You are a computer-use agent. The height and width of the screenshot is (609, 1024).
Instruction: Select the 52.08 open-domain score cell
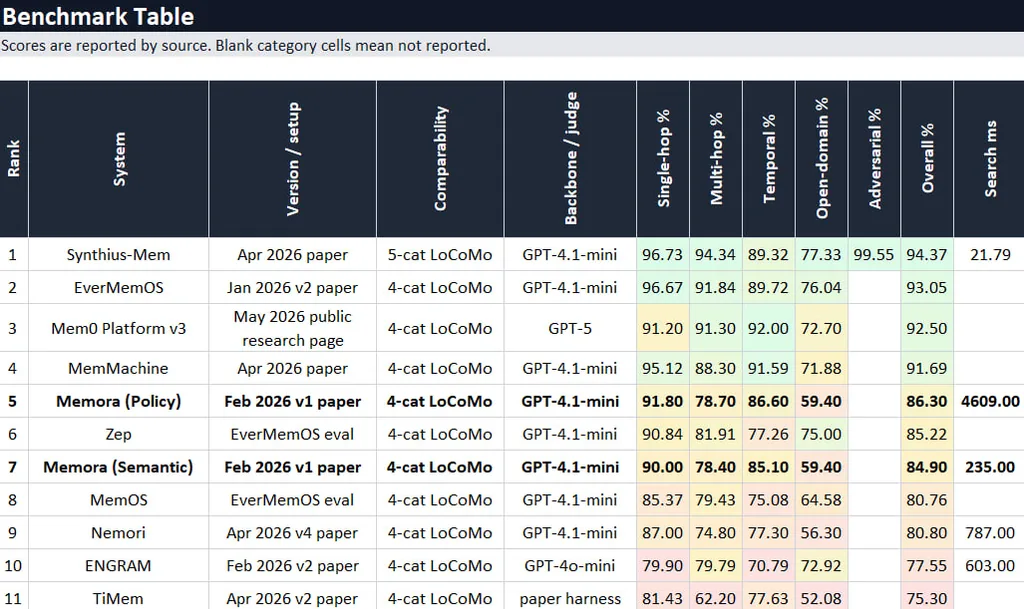[x=822, y=597]
